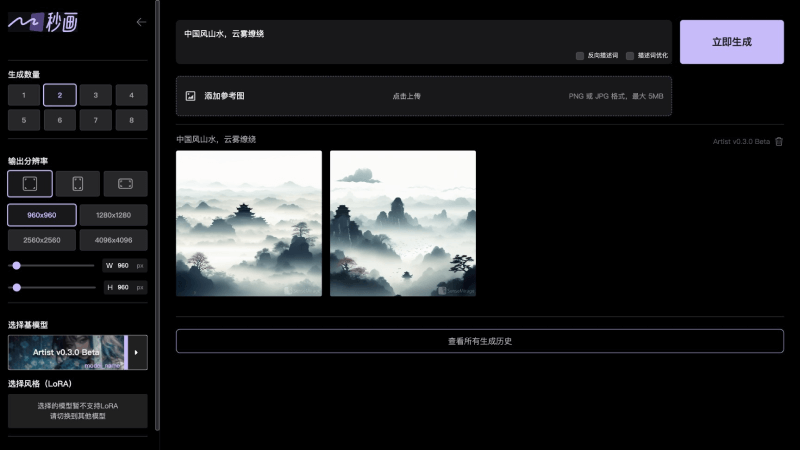Screen dimensions: 800x450
Task: Select the portrait aspect ratio icon
Action: pyautogui.click(x=78, y=184)
